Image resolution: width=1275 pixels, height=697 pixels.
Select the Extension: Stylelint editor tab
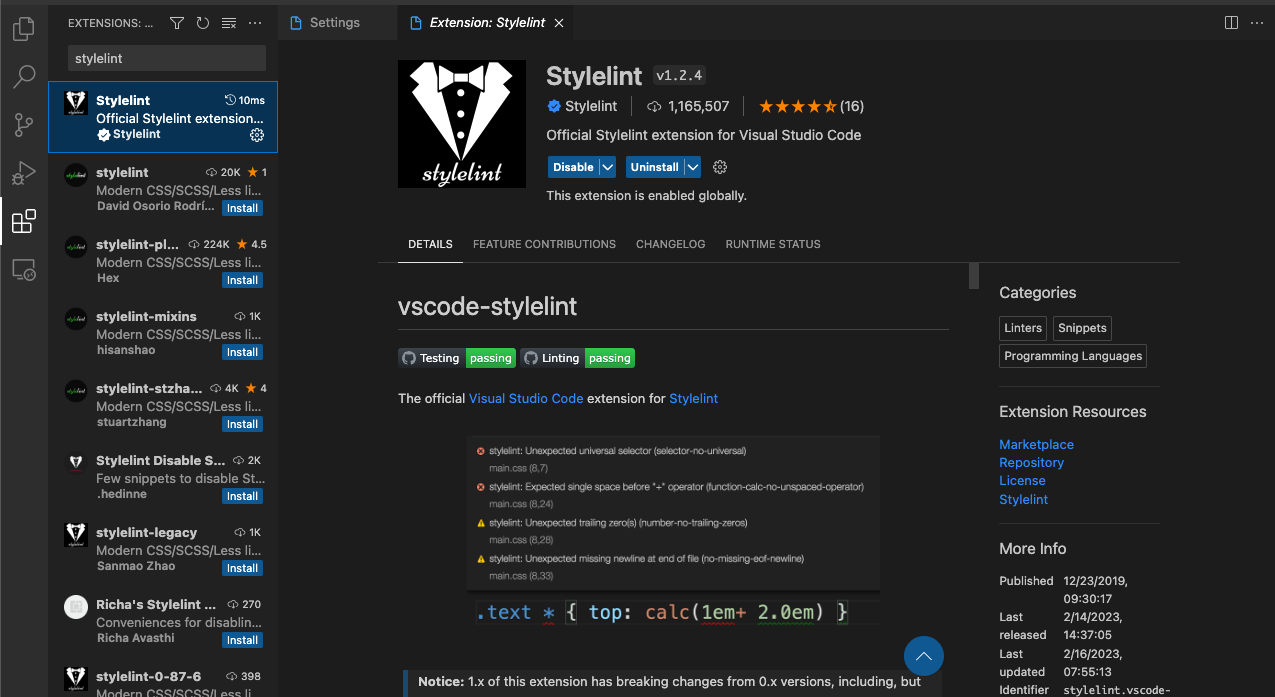click(x=487, y=22)
